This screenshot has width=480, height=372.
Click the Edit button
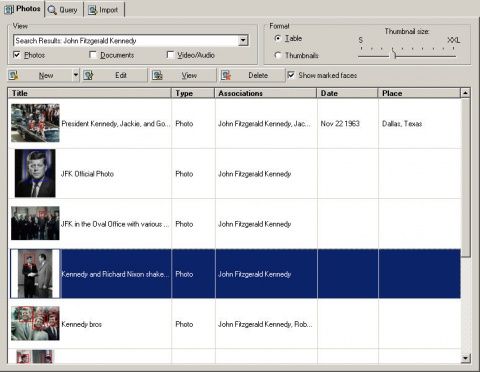114,75
